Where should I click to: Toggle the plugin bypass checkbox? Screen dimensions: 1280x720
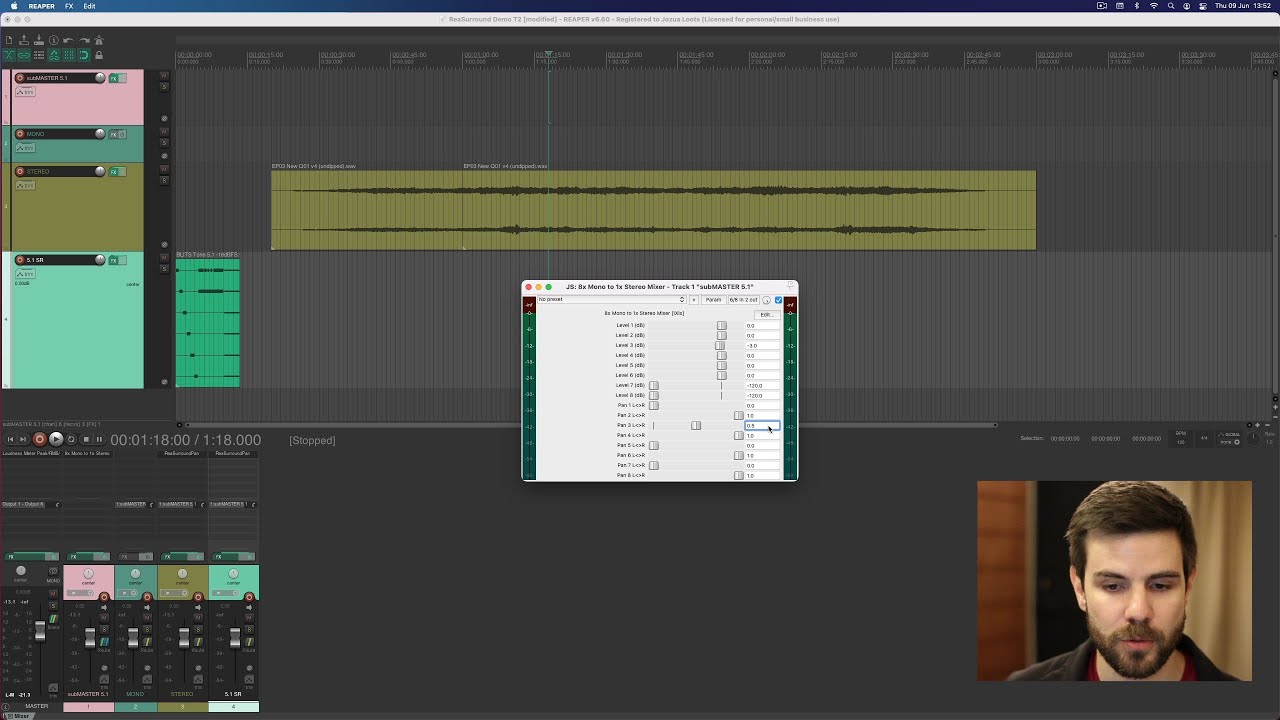[778, 300]
